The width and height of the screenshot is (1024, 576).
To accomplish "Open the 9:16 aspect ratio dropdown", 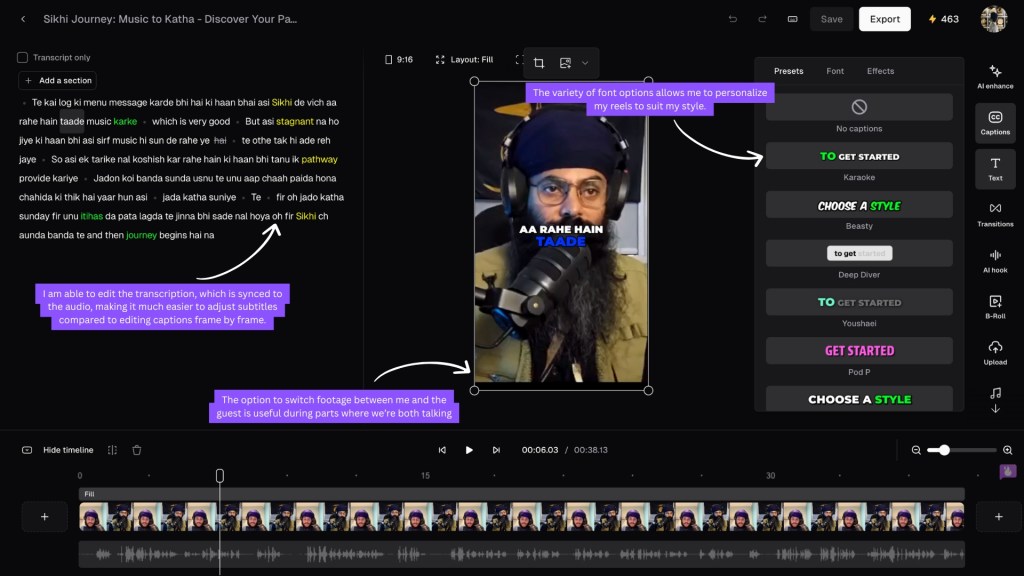I will [399, 60].
